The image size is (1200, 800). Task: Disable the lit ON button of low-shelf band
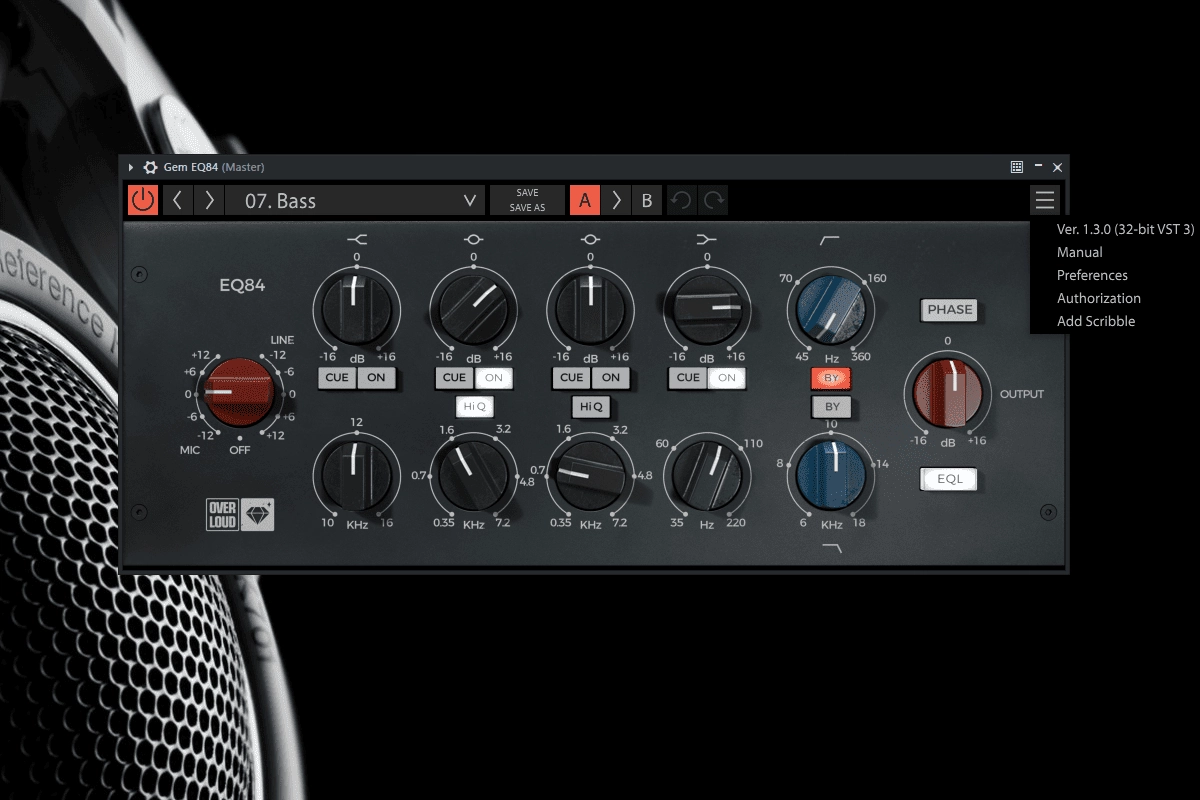tap(727, 377)
